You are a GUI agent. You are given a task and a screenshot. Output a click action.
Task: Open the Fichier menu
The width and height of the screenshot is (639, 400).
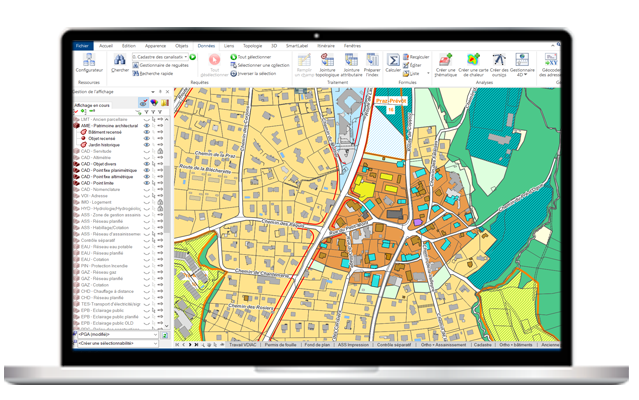tap(82, 46)
